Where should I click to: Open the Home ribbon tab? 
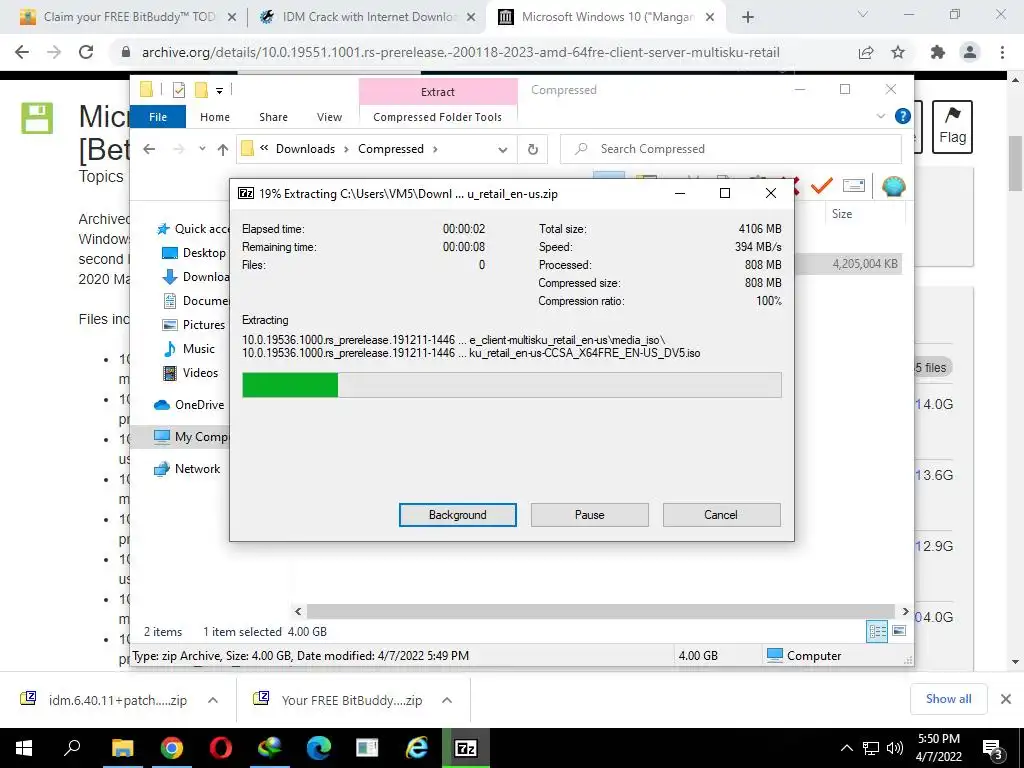click(x=215, y=117)
